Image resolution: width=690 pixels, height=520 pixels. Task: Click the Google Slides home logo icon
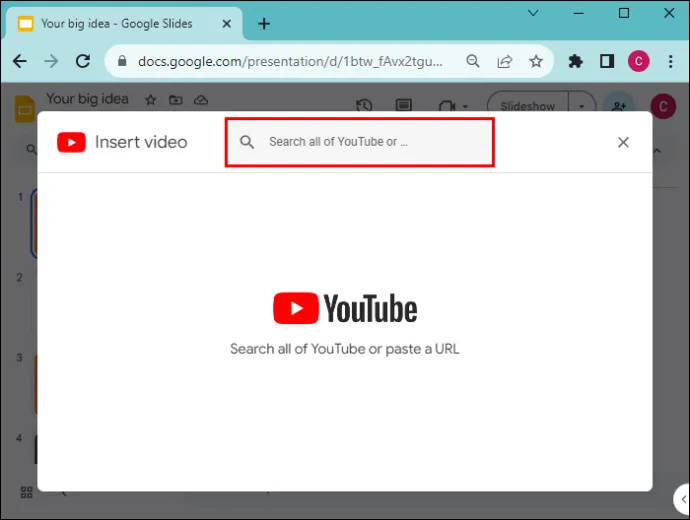[25, 108]
